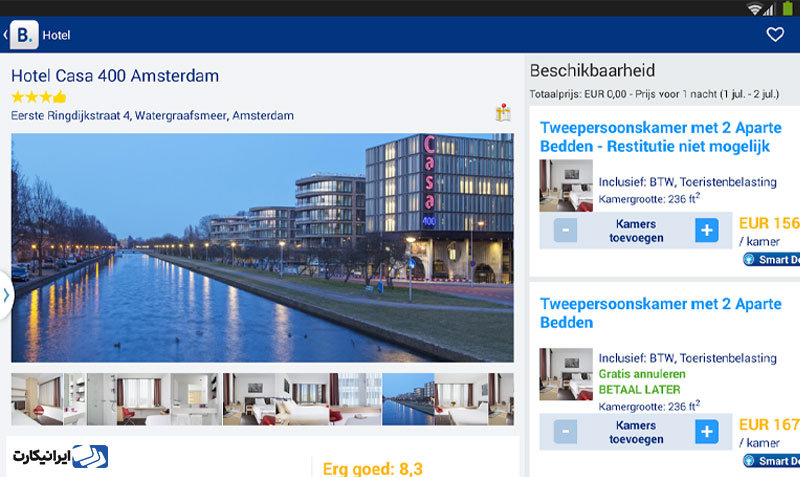The width and height of the screenshot is (800, 477).
Task: Tap Smart Deal badge under EUR 156
Action: pyautogui.click(x=771, y=260)
